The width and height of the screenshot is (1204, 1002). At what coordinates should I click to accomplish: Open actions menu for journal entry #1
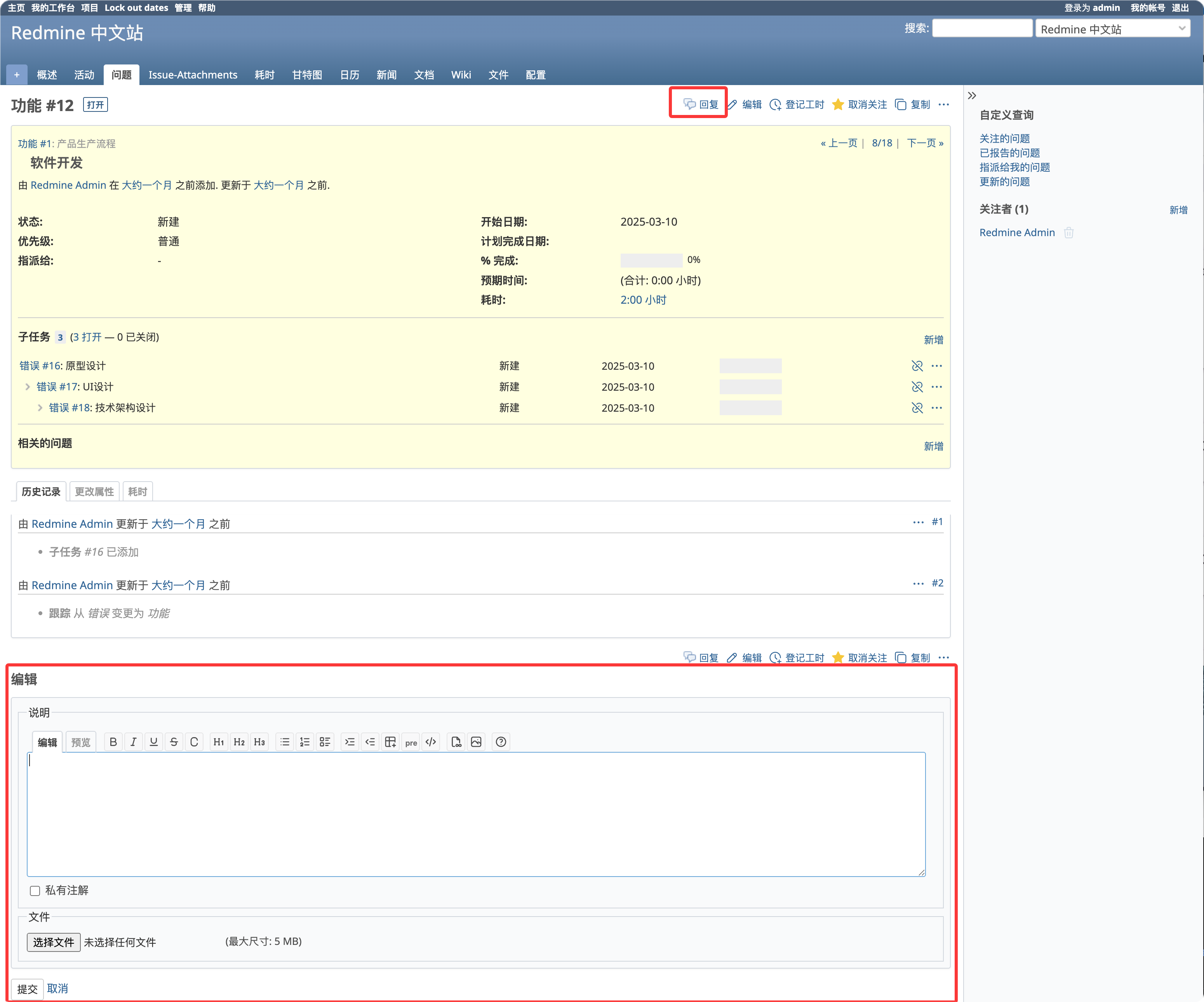coord(918,522)
